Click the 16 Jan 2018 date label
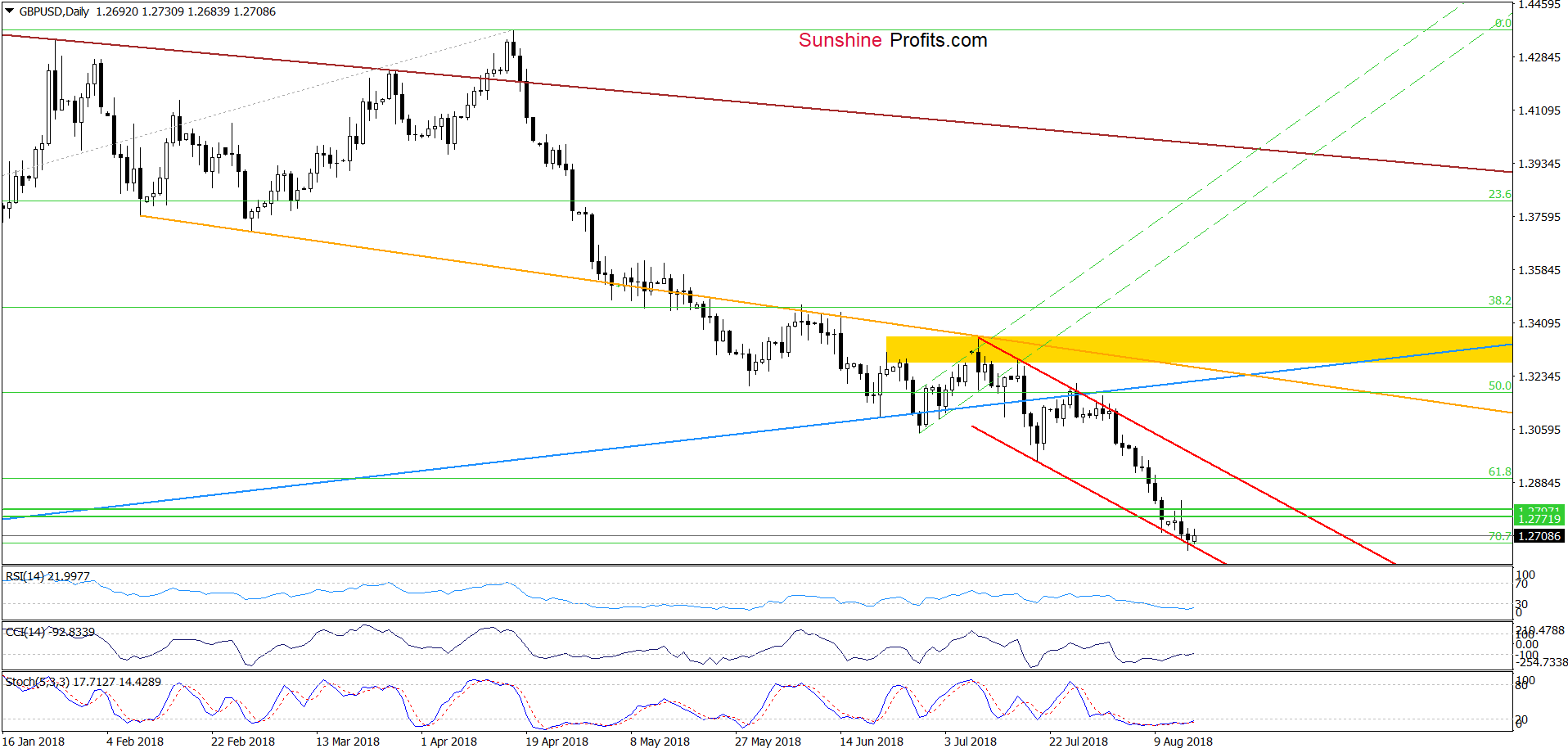Screen dimensions: 1568x753 [34, 742]
